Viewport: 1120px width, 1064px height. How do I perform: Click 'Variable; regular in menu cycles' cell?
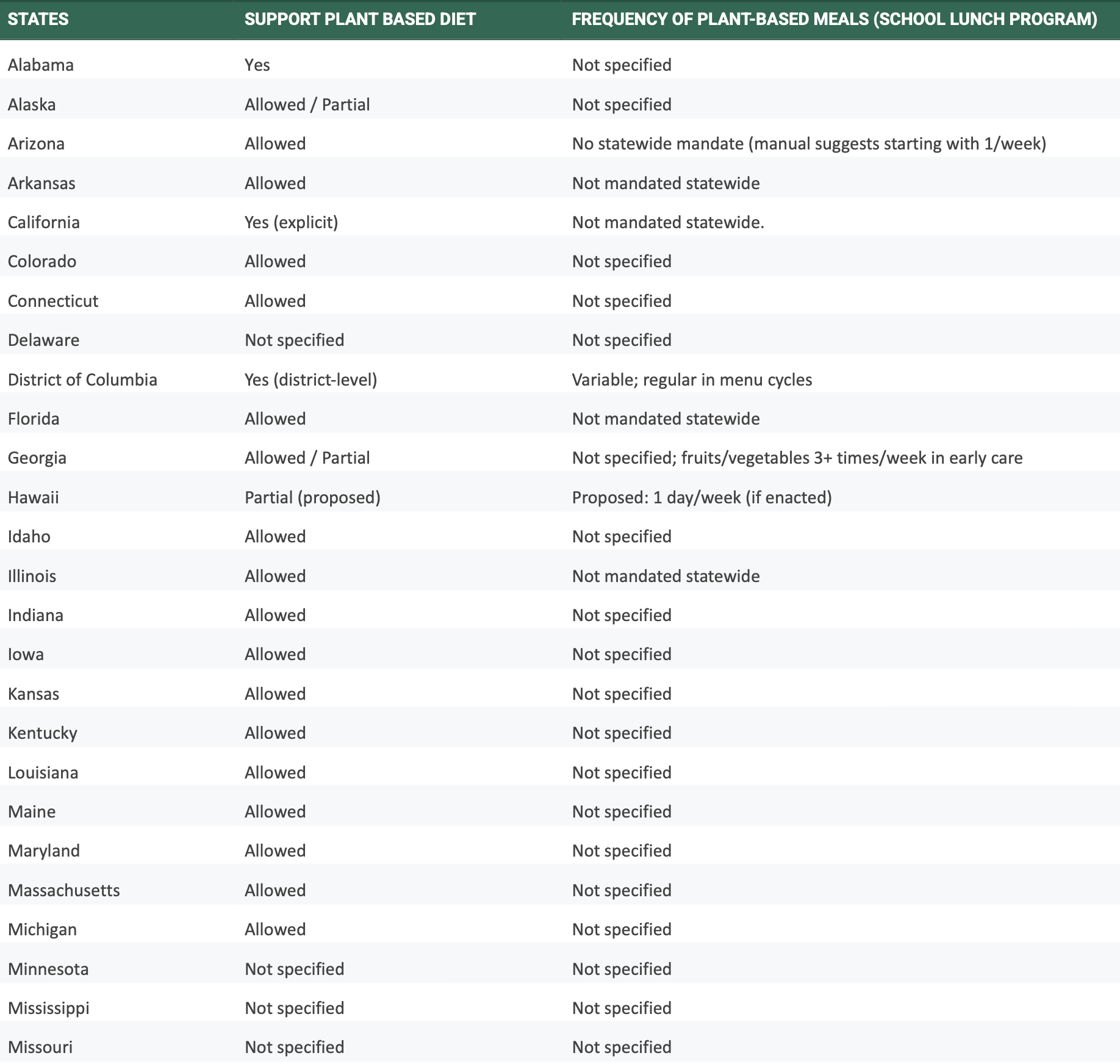tap(692, 379)
